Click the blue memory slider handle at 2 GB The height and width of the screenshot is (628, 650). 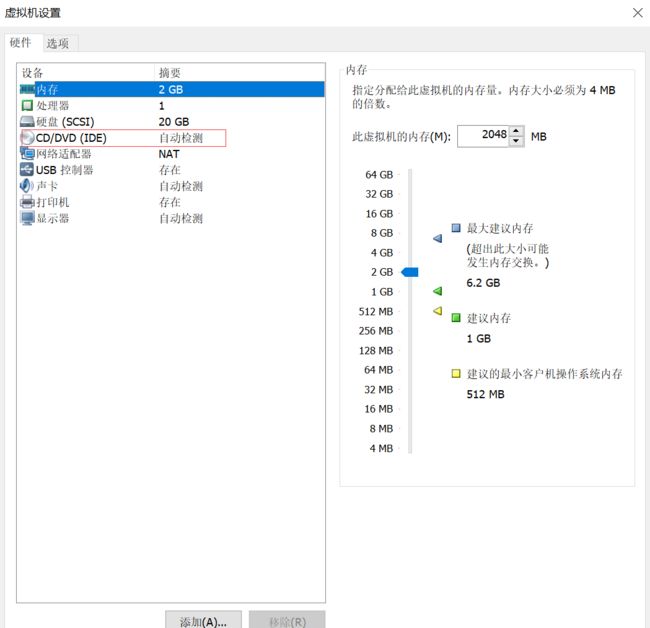tap(409, 272)
